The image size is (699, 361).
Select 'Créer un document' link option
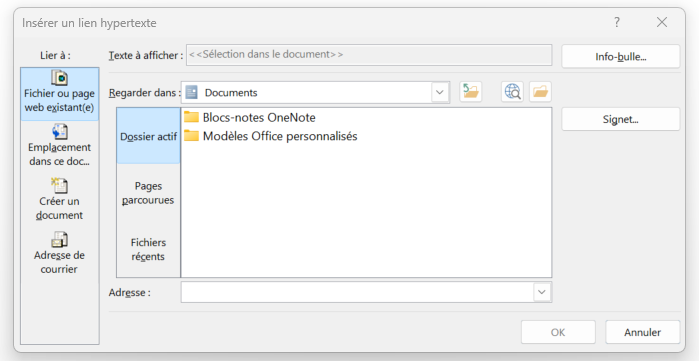pyautogui.click(x=59, y=200)
